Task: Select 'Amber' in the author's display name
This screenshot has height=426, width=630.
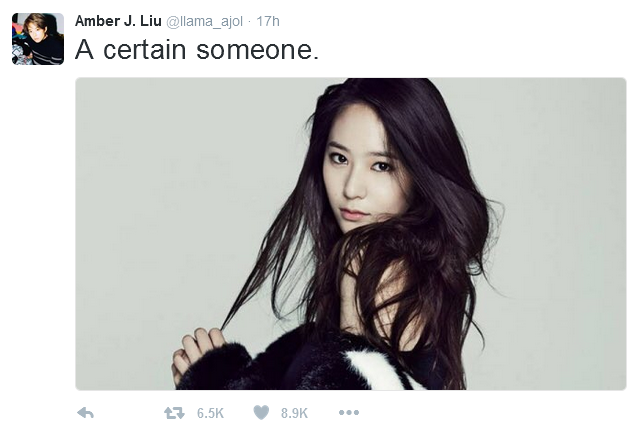Action: click(92, 21)
